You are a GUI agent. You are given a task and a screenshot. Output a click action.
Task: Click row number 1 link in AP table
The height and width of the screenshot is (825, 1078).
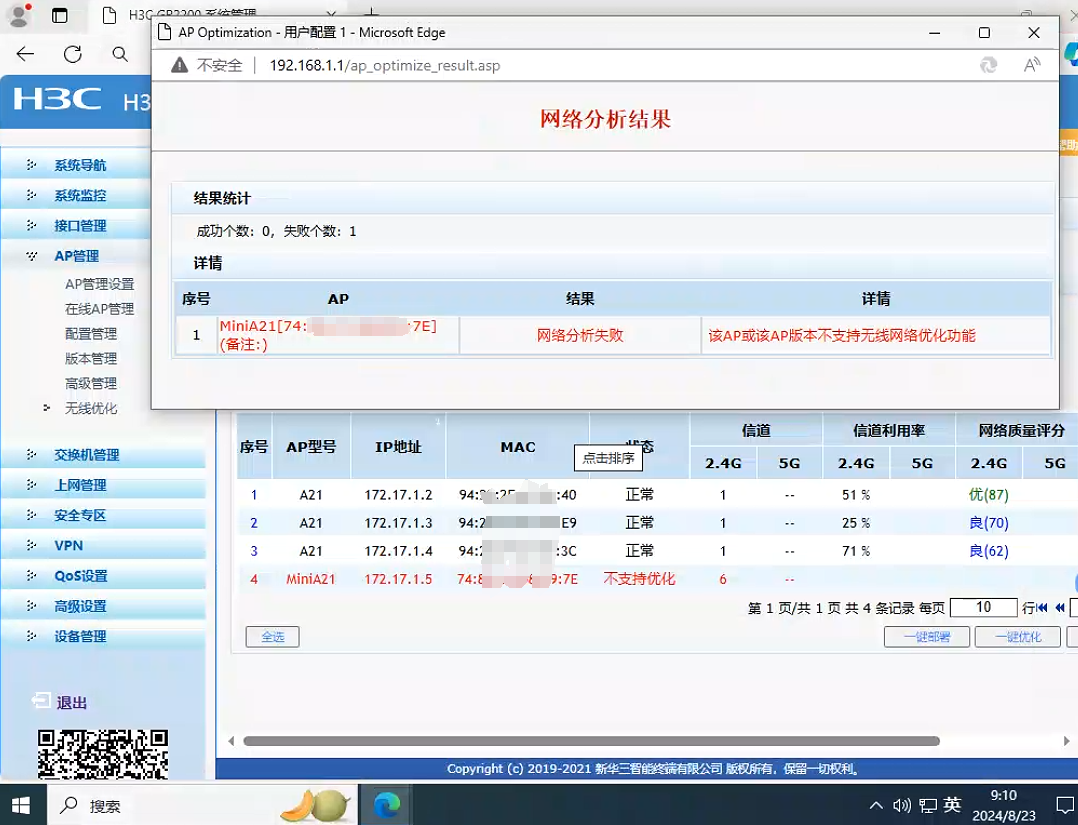pos(254,494)
